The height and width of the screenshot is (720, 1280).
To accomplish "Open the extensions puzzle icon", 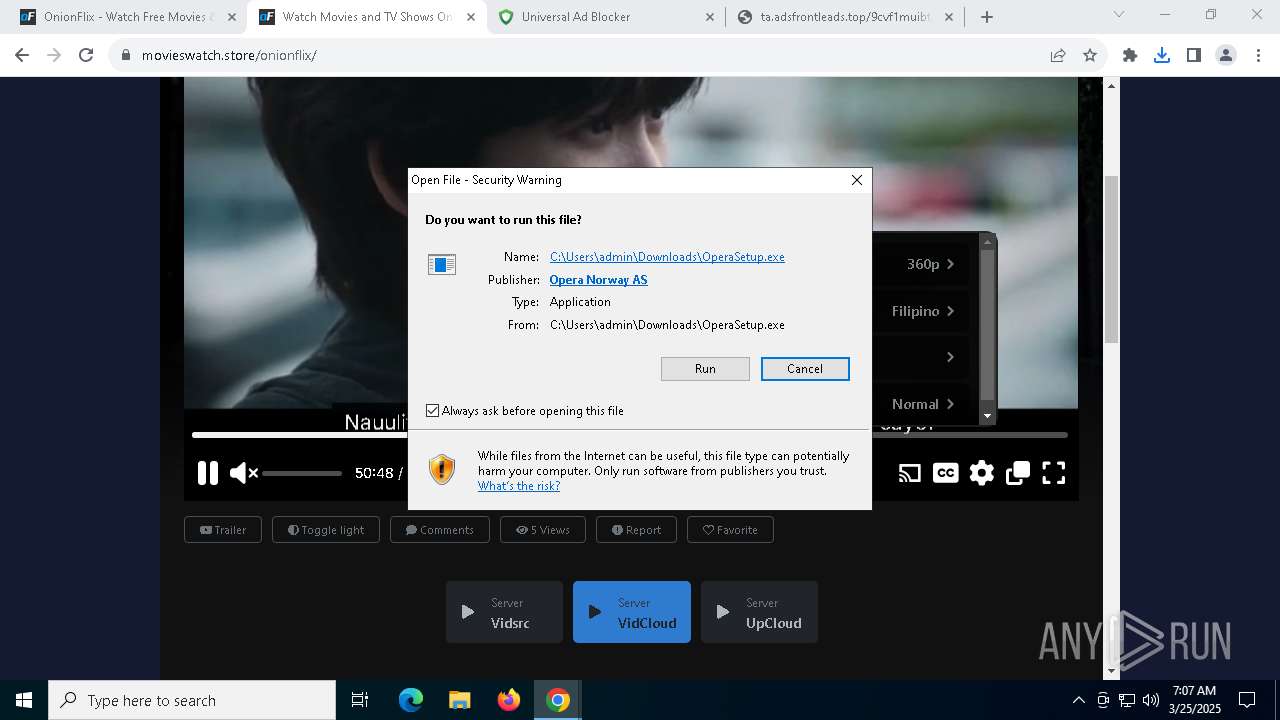I will [1130, 55].
